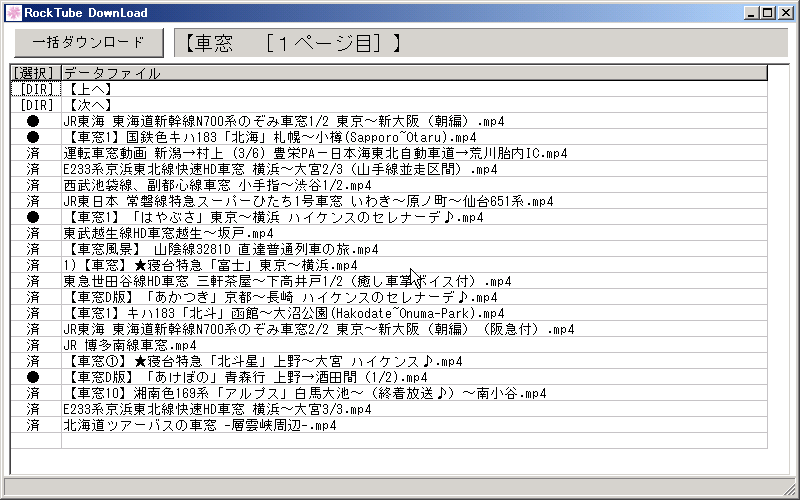Viewport: 800px width, 500px height.
Task: Select file JR東海 東海道新幹線N700系のぞみ車窓1/2
Action: click(x=414, y=121)
